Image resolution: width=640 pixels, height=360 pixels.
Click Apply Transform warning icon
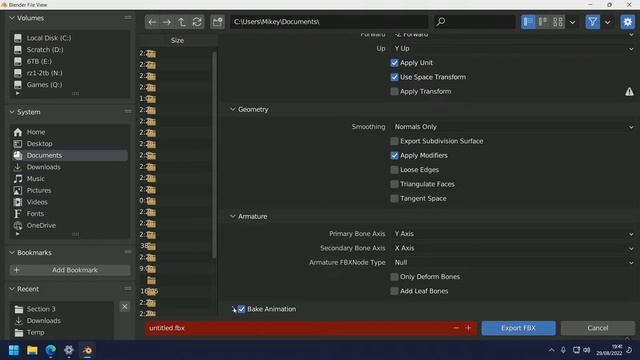coord(629,92)
